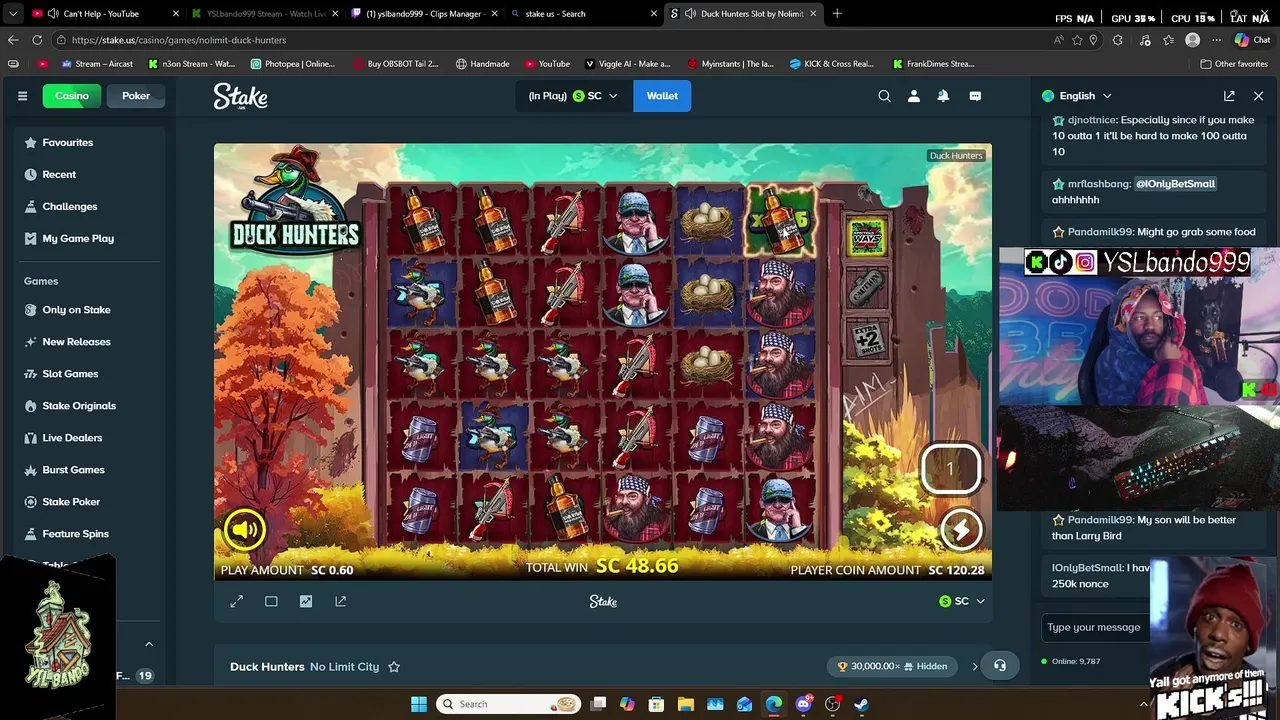Screen dimensions: 1280x720
Task: Go back in browser
Action: 13,40
